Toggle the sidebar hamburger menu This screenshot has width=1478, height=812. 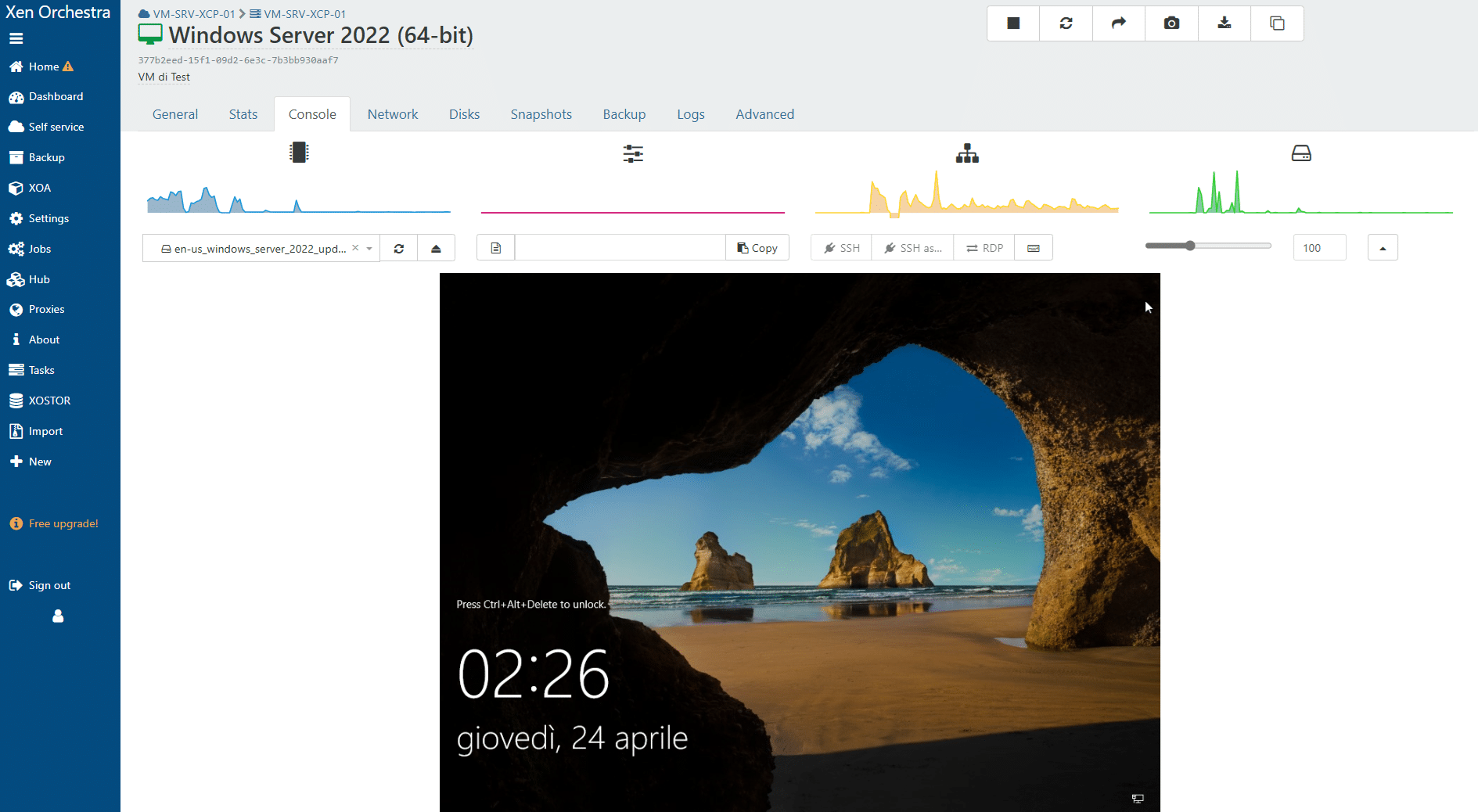coord(16,38)
